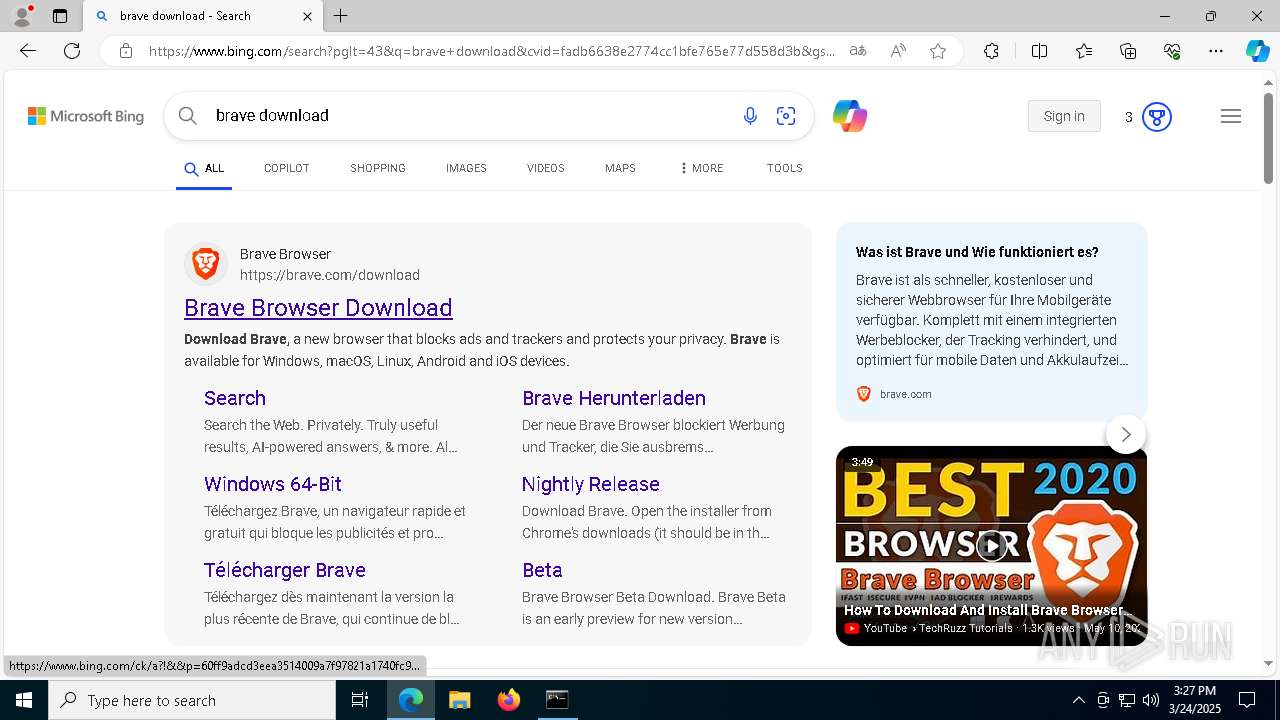The height and width of the screenshot is (720, 1280).
Task: Click the browser address bar URL
Action: click(492, 51)
